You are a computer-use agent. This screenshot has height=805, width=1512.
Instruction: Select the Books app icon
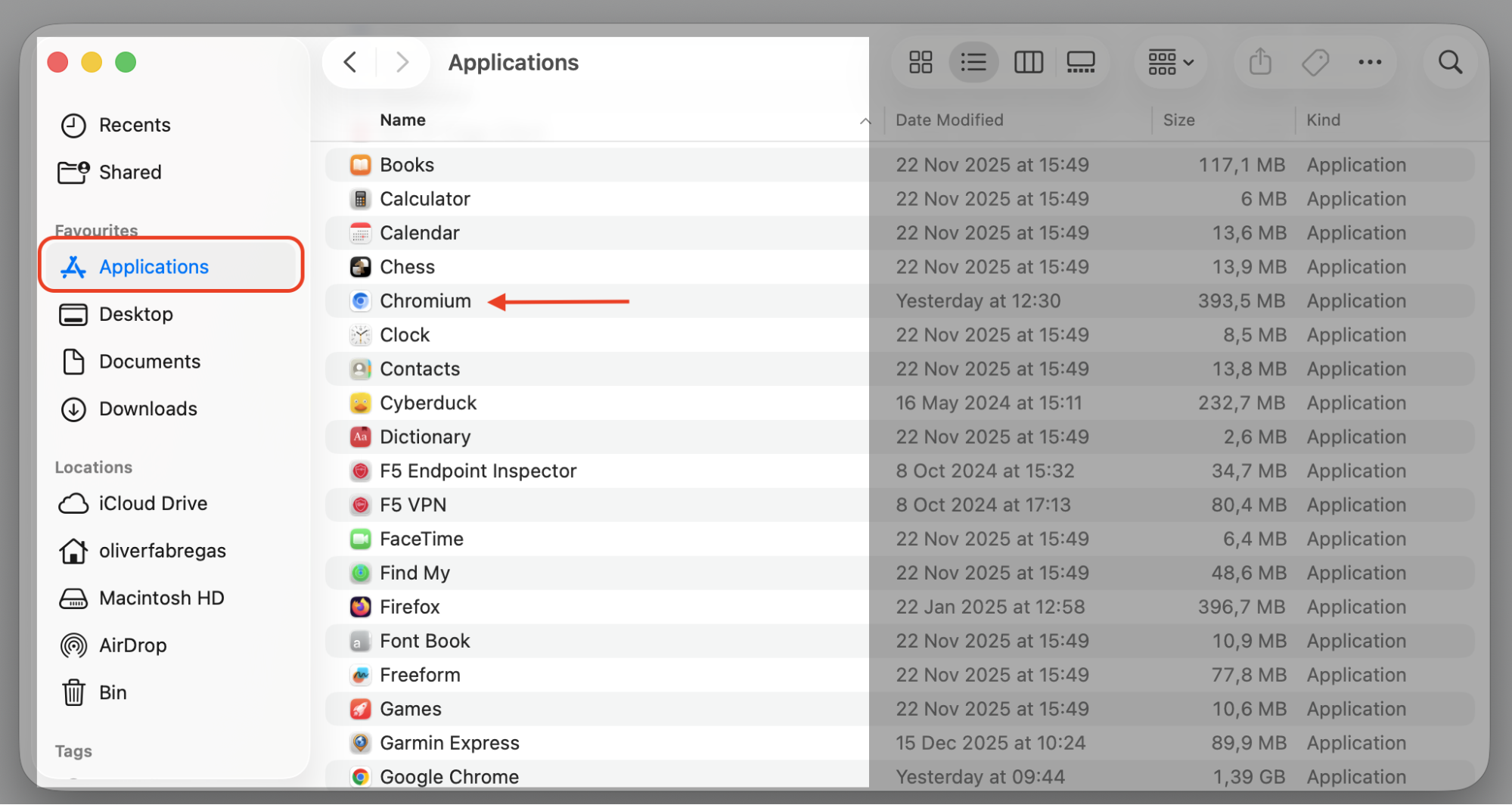pos(361,165)
